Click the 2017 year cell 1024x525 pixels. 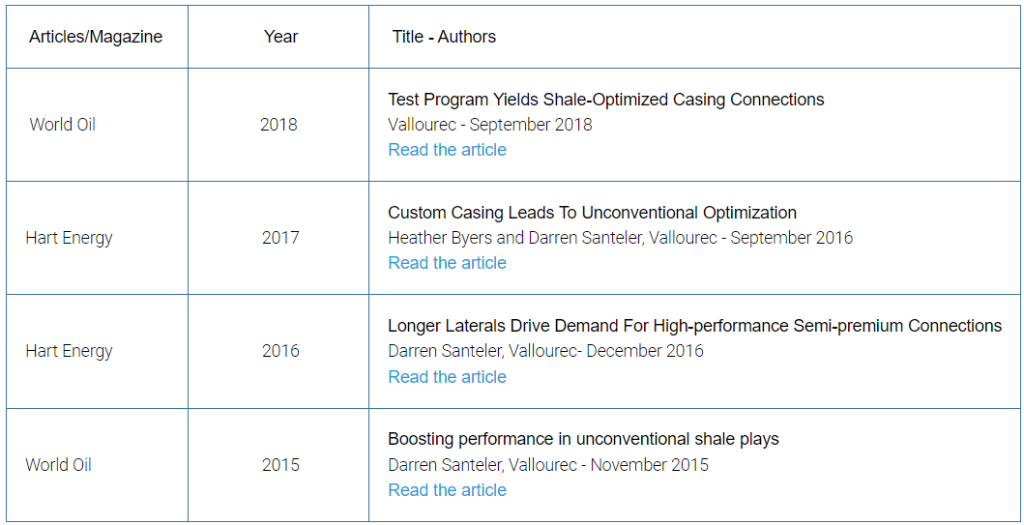pos(281,237)
